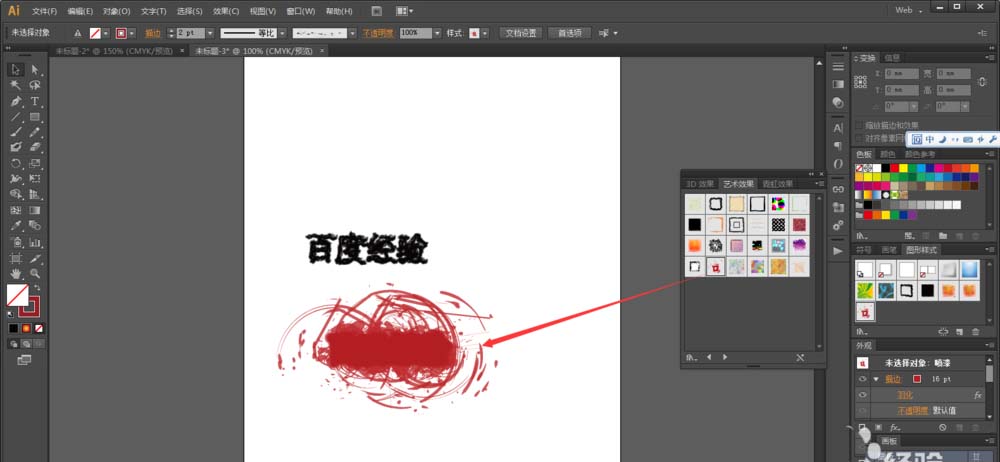Screen dimensions: 1000x462
Task: Toggle Constrain Width and Height Proportions link
Action: click(x=982, y=82)
